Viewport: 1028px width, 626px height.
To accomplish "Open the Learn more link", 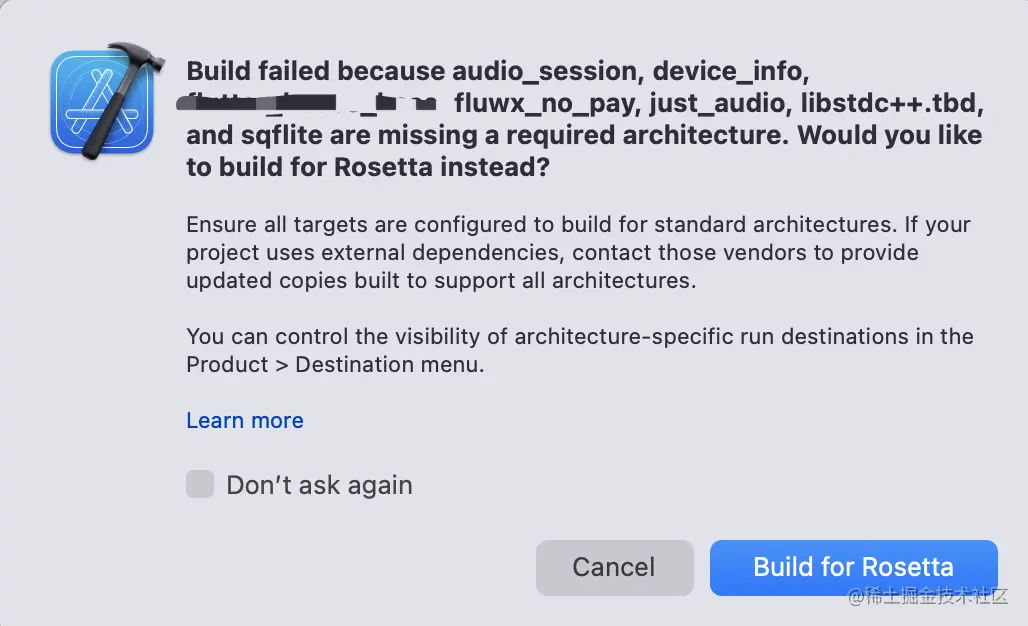I will click(245, 421).
